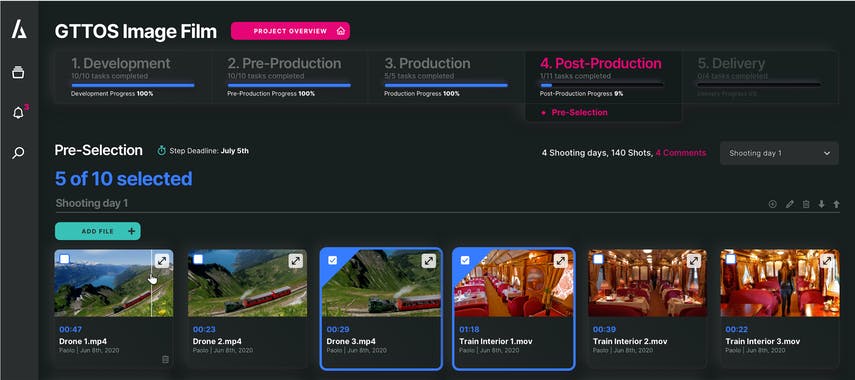This screenshot has width=855, height=380.
Task: Click the 00:47 duration on Drone 1
Action: pyautogui.click(x=70, y=329)
